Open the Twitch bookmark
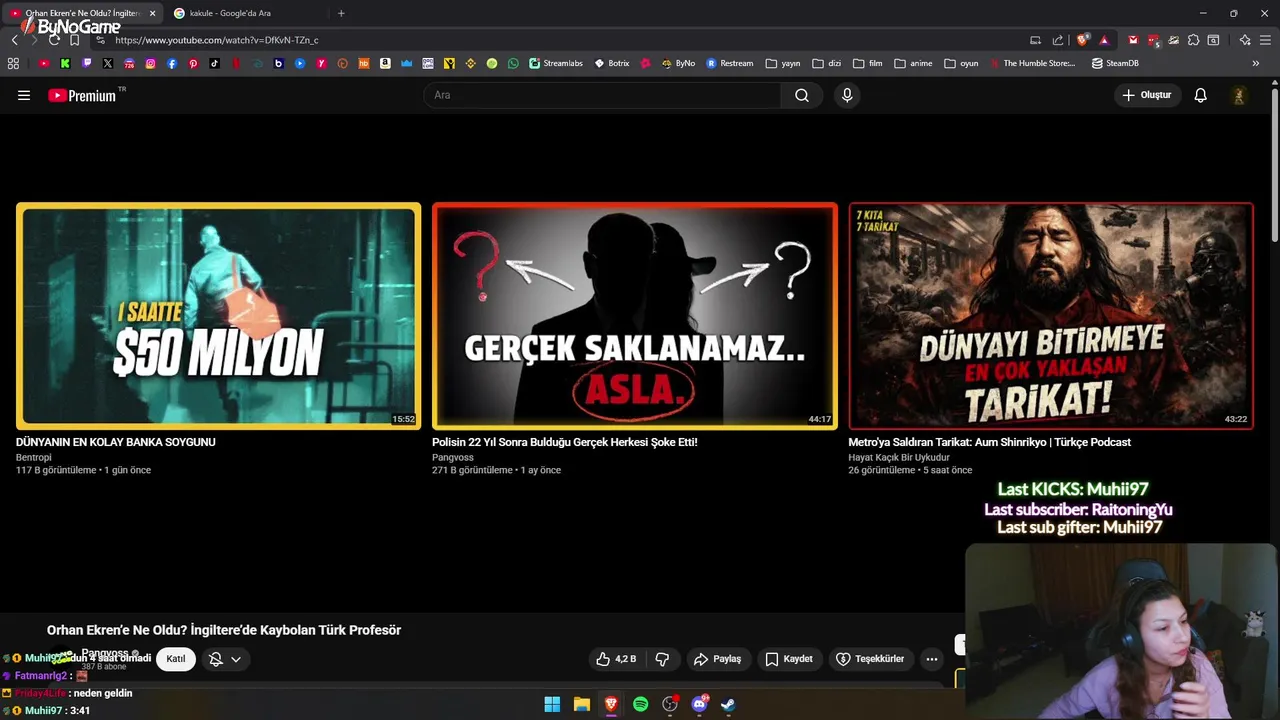Image resolution: width=1280 pixels, height=720 pixels. [x=87, y=63]
